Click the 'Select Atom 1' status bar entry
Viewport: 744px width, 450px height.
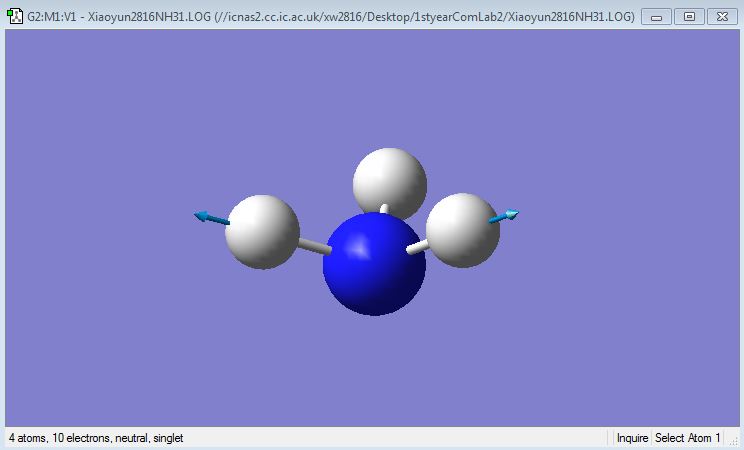(688, 438)
